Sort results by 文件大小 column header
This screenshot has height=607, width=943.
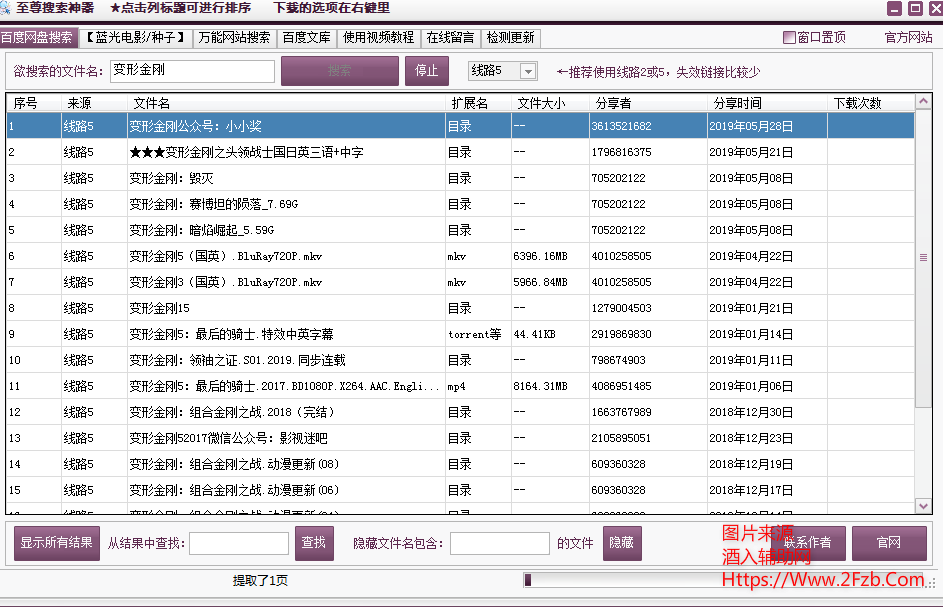click(541, 103)
